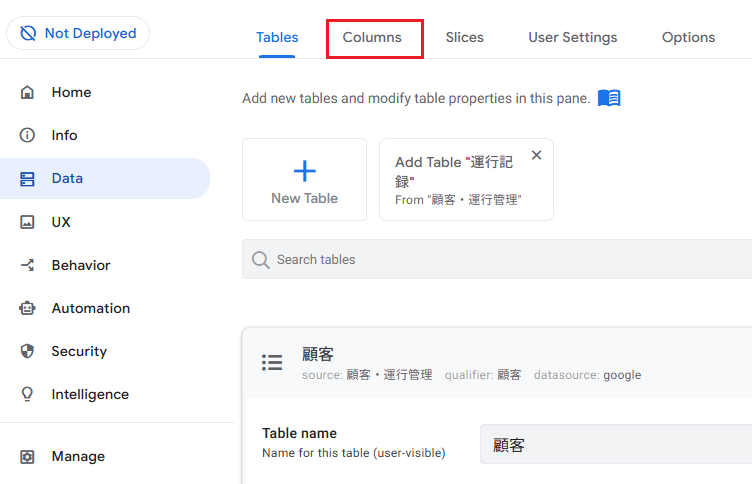752x484 pixels.
Task: Click the Manage gear icon
Action: (x=28, y=456)
